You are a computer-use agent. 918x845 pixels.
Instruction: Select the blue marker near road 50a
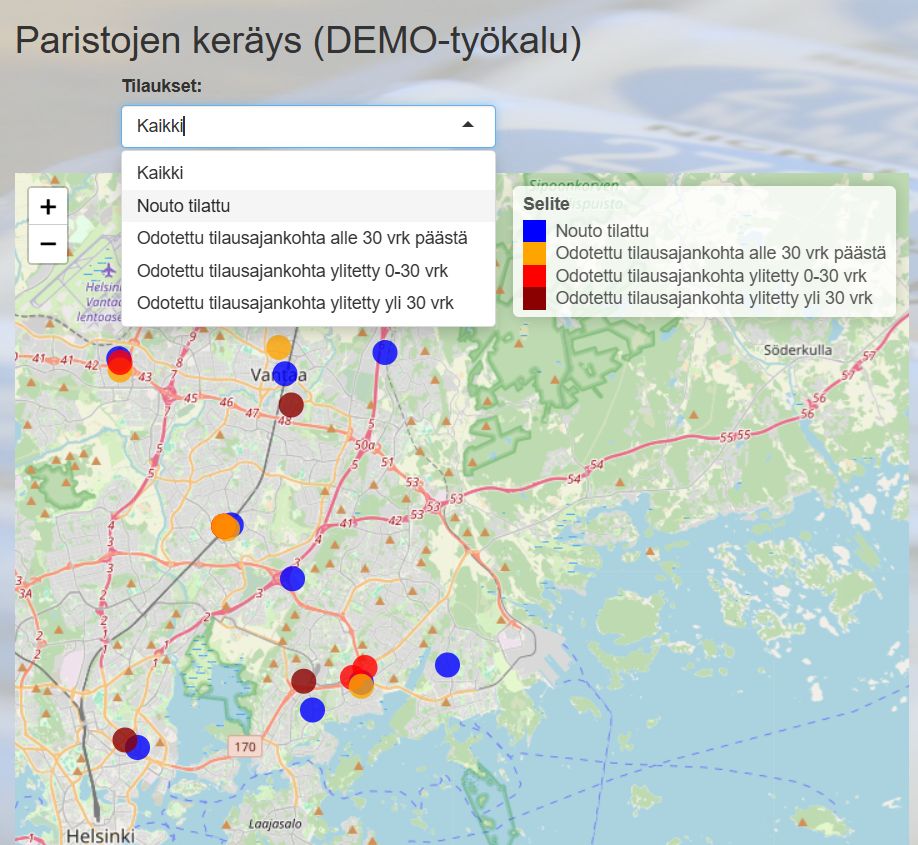(385, 352)
